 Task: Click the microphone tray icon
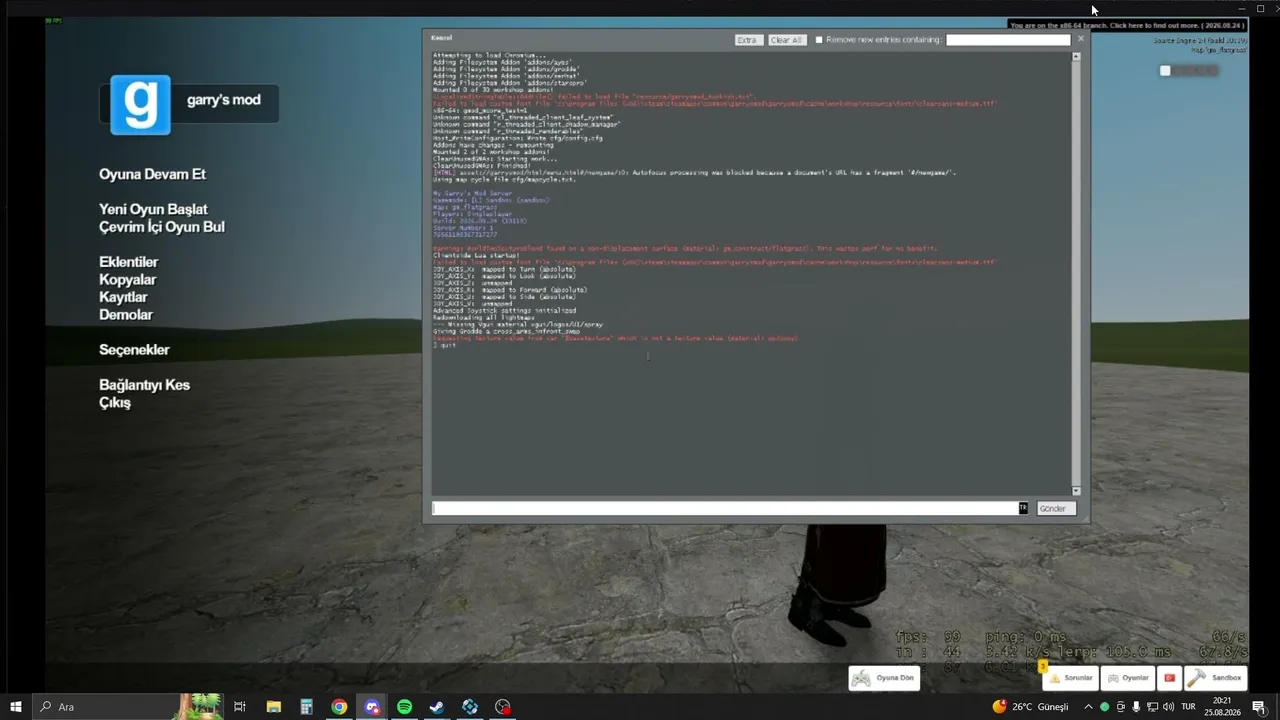pyautogui.click(x=1136, y=707)
